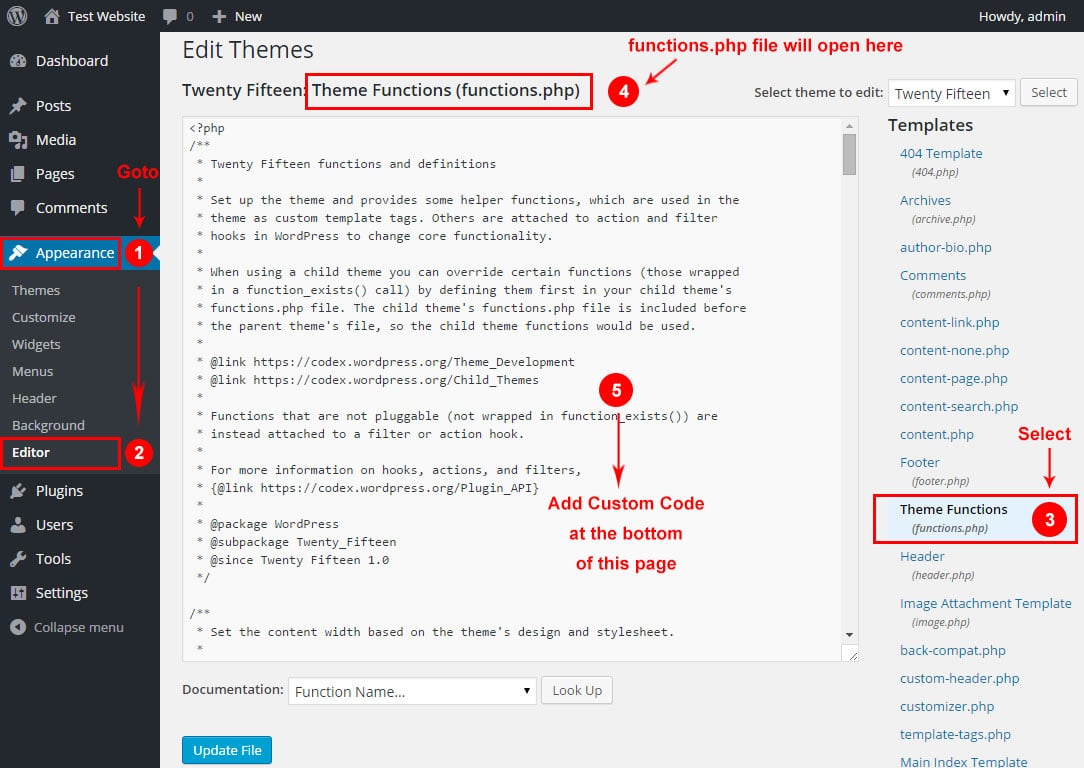This screenshot has width=1084, height=768.
Task: Click the plus icon next to New
Action: coord(219,17)
